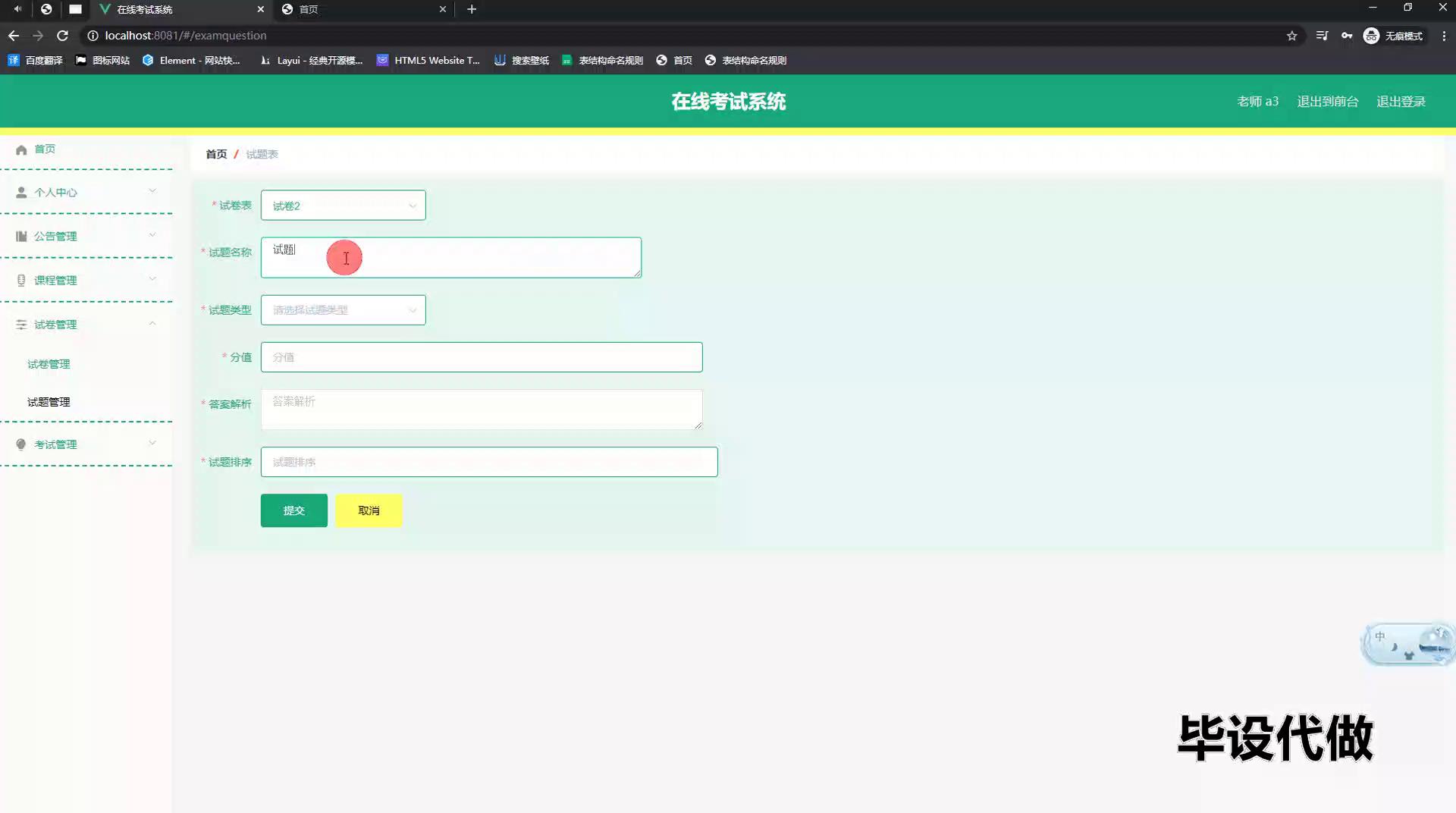Expand the 个人中心 sidebar menu
This screenshot has height=813, width=1456.
point(86,193)
